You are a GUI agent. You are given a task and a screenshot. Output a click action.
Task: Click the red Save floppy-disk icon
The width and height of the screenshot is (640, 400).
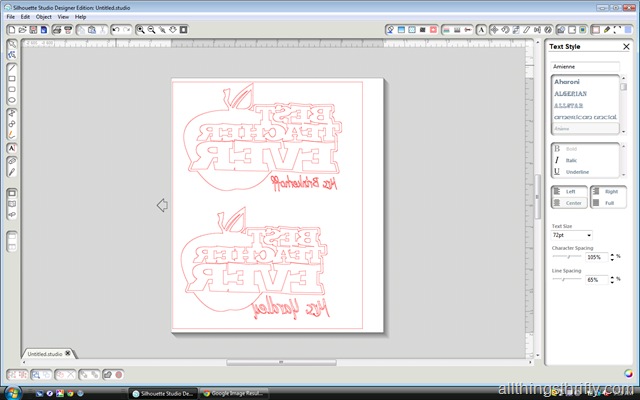[x=33, y=30]
